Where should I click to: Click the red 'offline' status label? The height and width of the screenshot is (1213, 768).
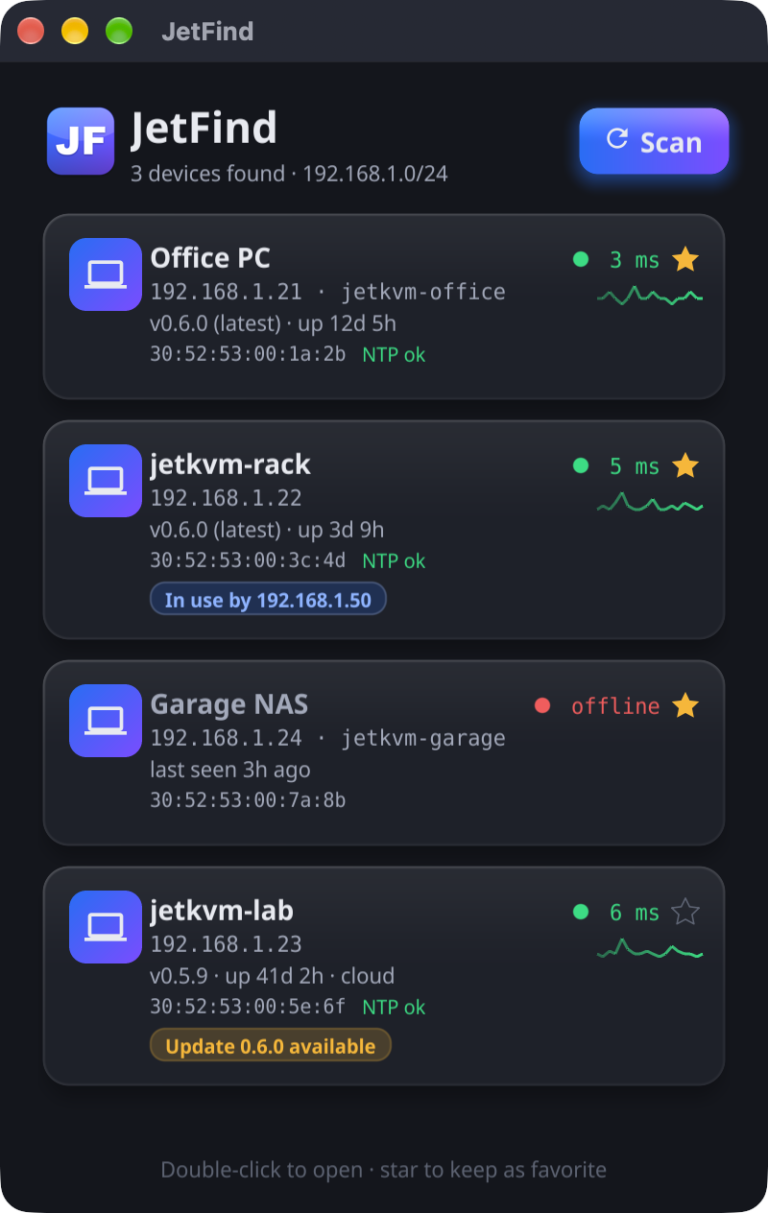tap(615, 706)
